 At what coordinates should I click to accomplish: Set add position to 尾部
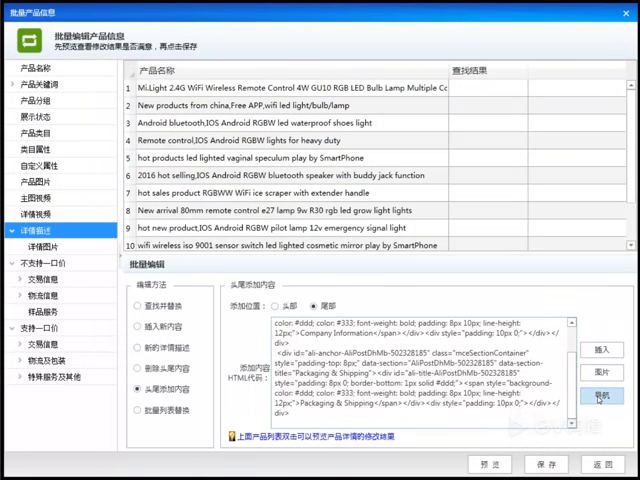tap(313, 306)
